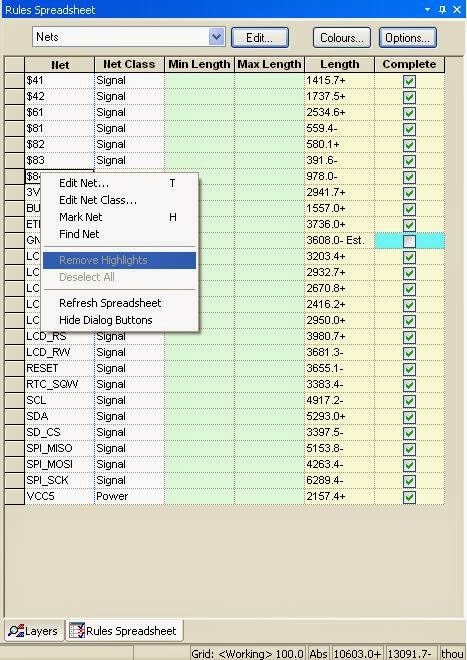
Task: Choose Hide Dialog Buttons from context menu
Action: coord(119,320)
